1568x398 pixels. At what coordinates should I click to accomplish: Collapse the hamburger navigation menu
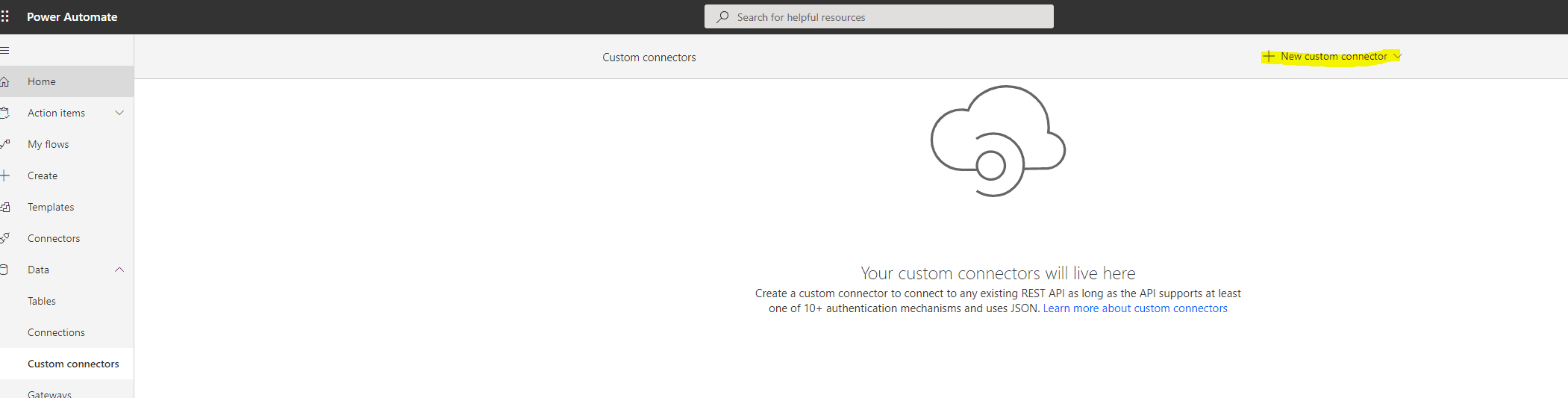[x=5, y=51]
